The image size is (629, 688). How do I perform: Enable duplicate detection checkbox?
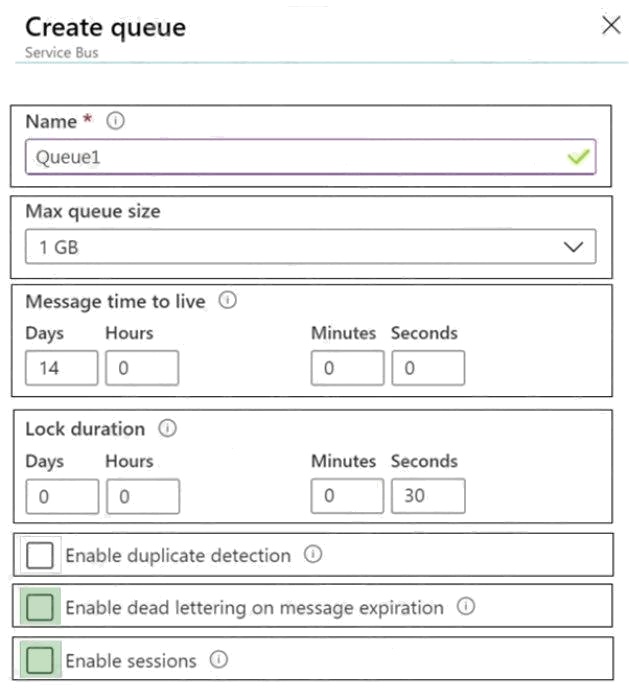pos(40,555)
